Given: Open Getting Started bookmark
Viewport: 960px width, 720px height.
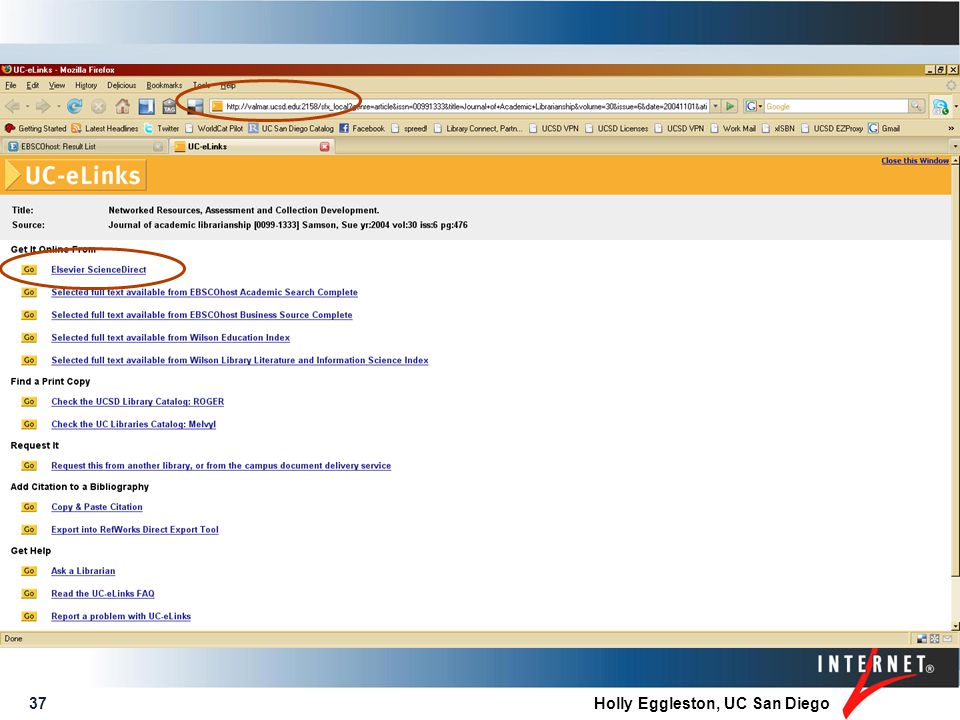Looking at the screenshot, I should [36, 129].
